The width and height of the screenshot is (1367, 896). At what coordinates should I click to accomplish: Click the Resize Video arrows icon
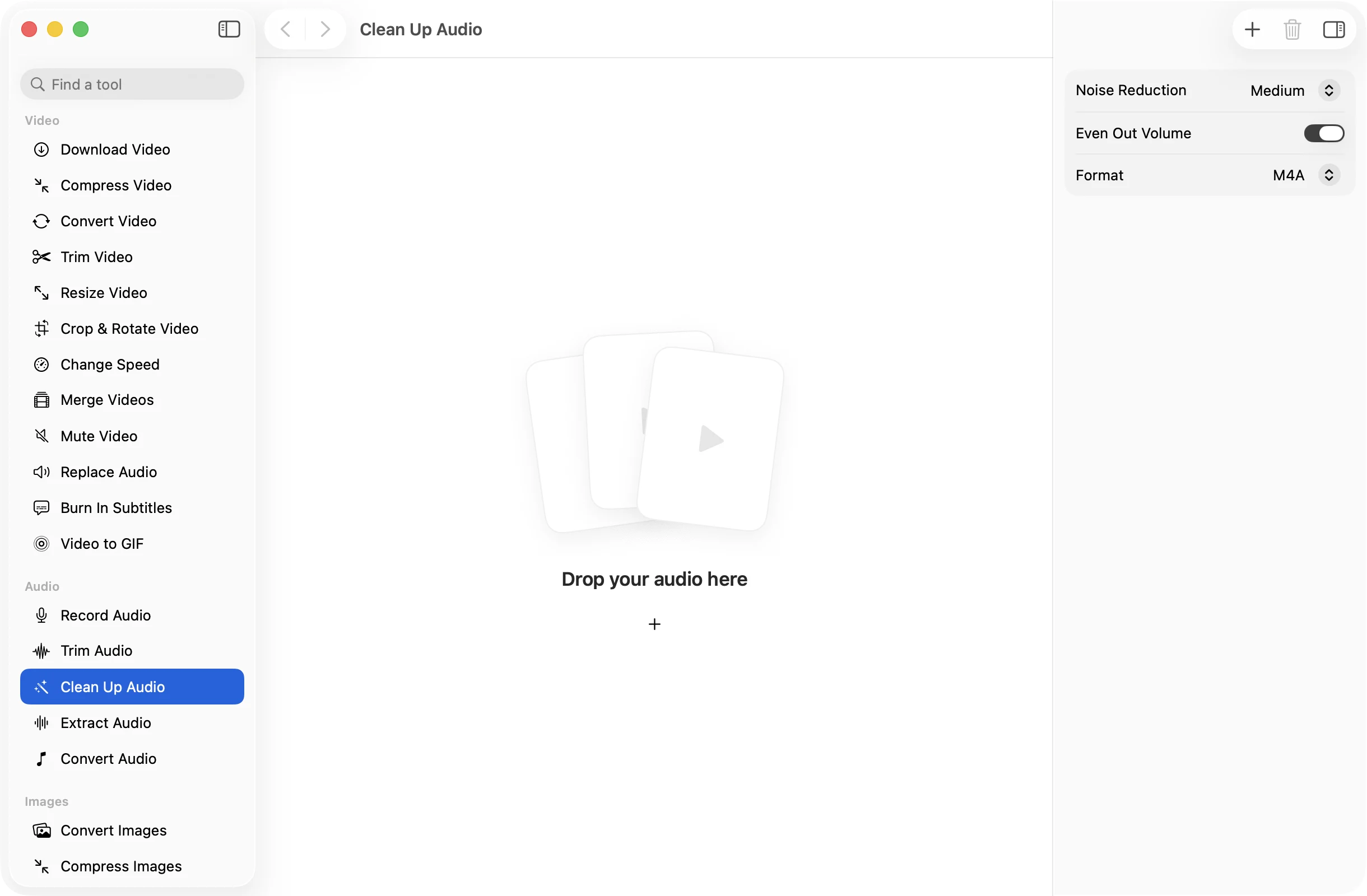41,293
